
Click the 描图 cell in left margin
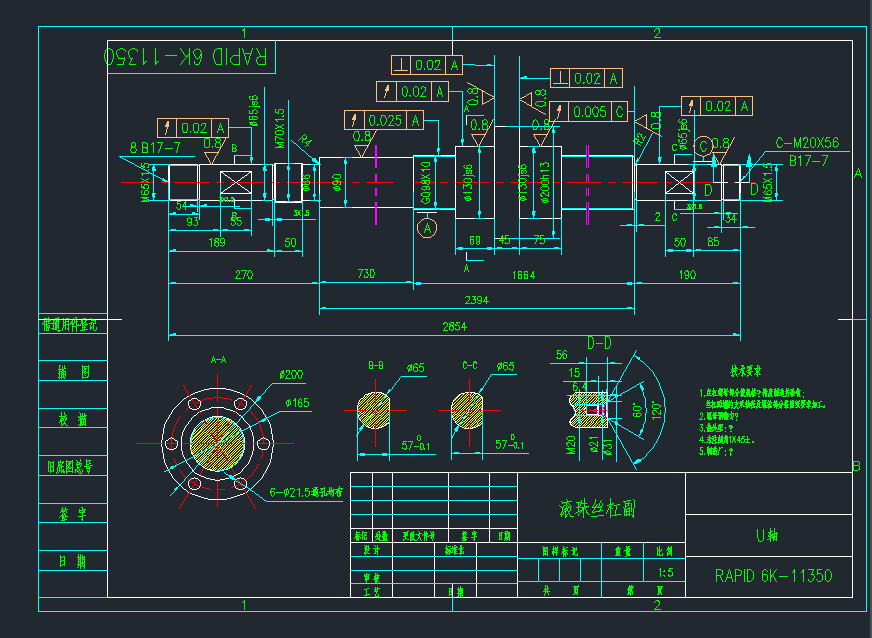click(73, 372)
